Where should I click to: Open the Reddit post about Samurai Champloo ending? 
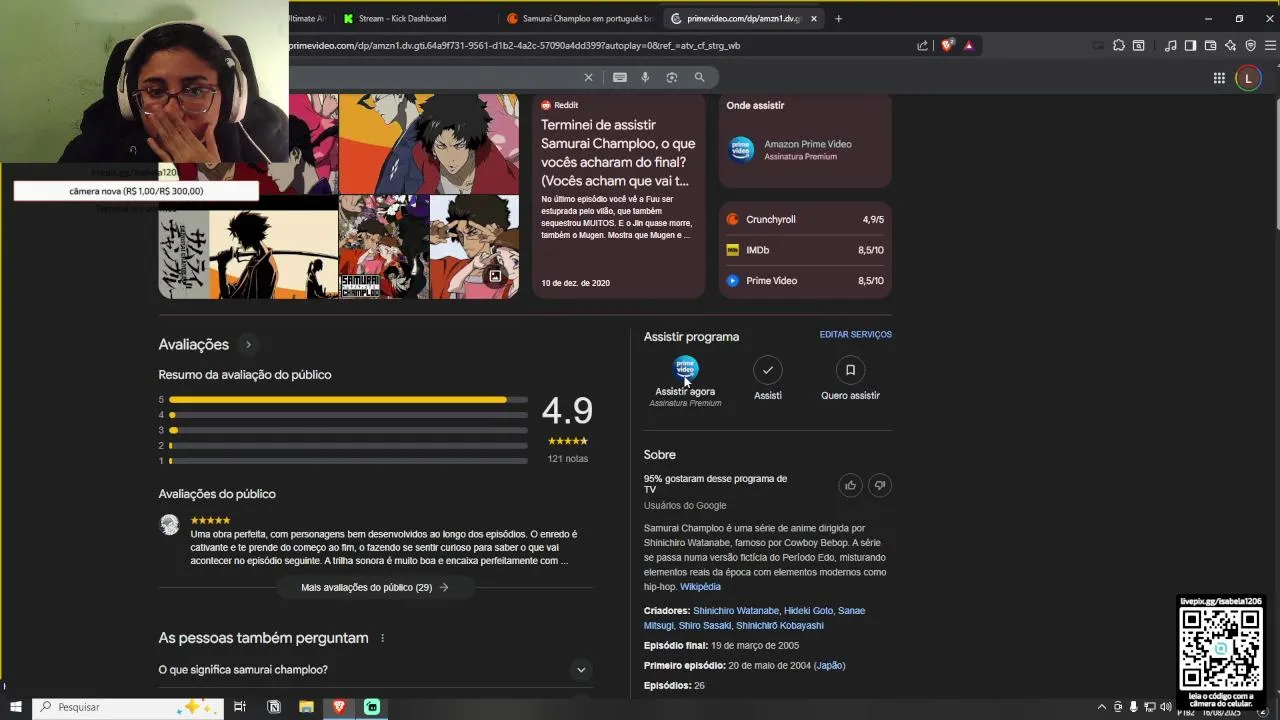coord(618,196)
